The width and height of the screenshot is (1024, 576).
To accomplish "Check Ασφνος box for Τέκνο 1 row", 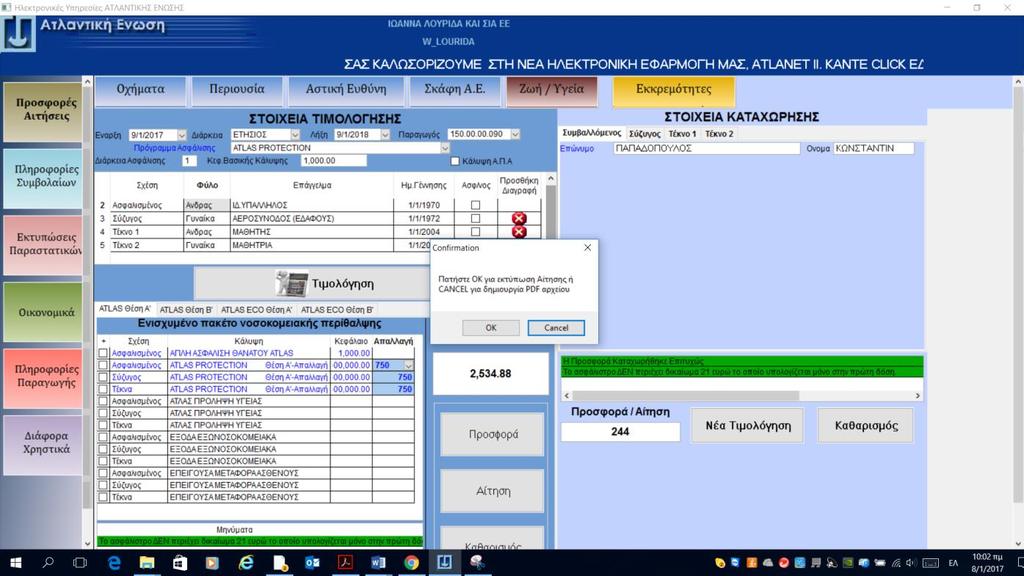I will coord(475,232).
